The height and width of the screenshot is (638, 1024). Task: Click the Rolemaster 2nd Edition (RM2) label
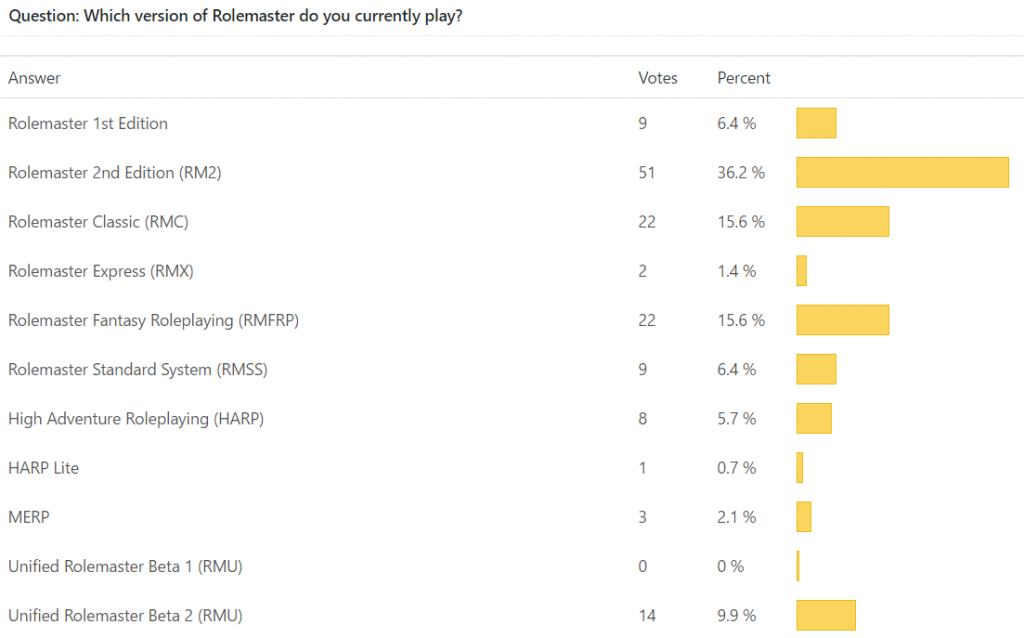pyautogui.click(x=114, y=173)
